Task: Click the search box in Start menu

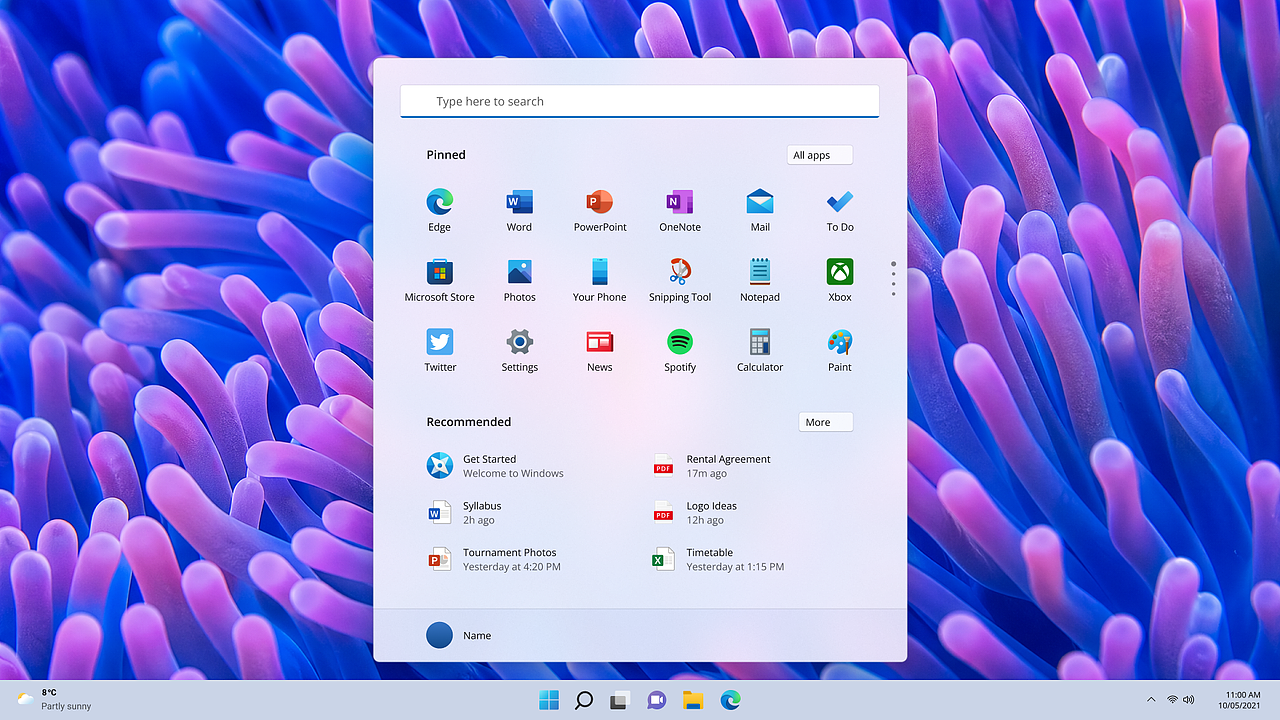Action: point(640,101)
